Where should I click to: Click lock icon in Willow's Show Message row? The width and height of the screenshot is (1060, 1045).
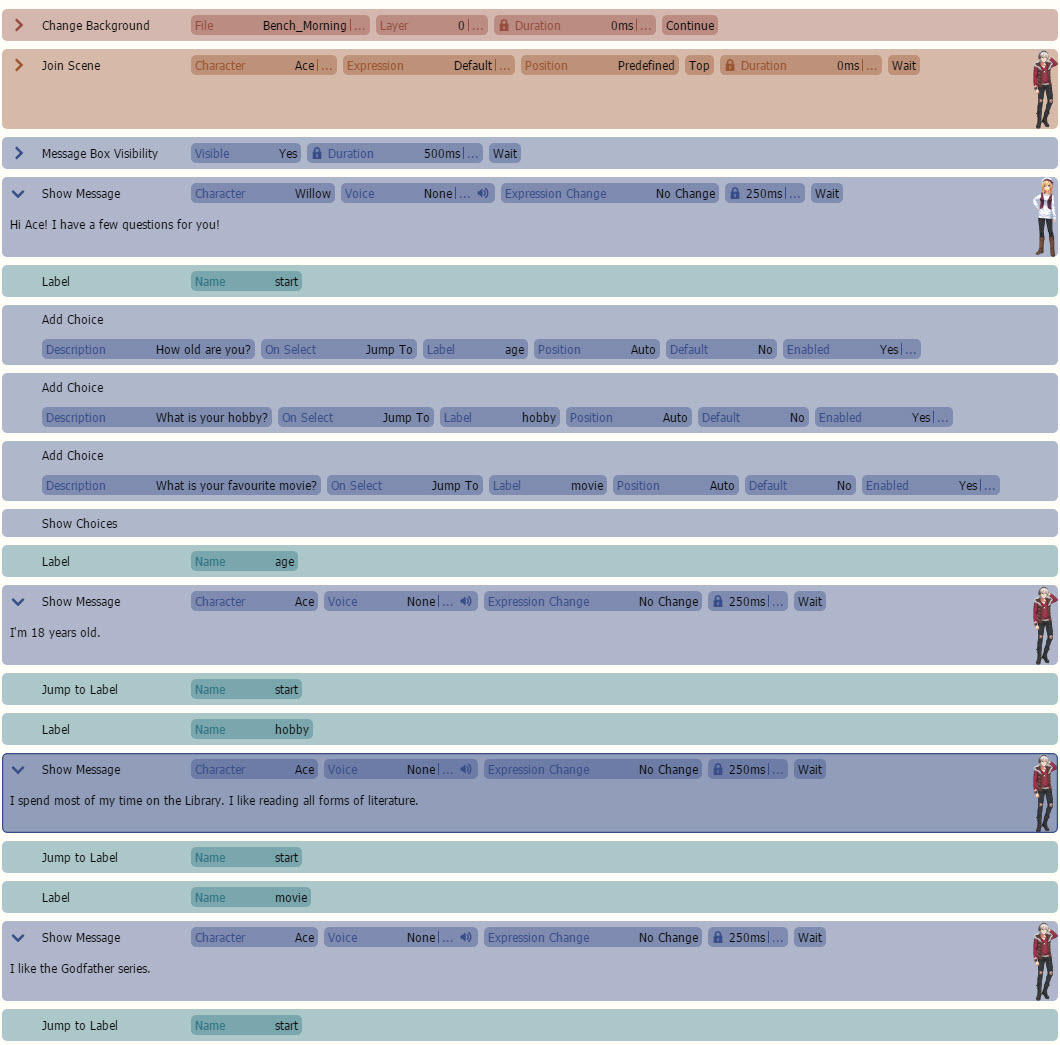pos(735,194)
